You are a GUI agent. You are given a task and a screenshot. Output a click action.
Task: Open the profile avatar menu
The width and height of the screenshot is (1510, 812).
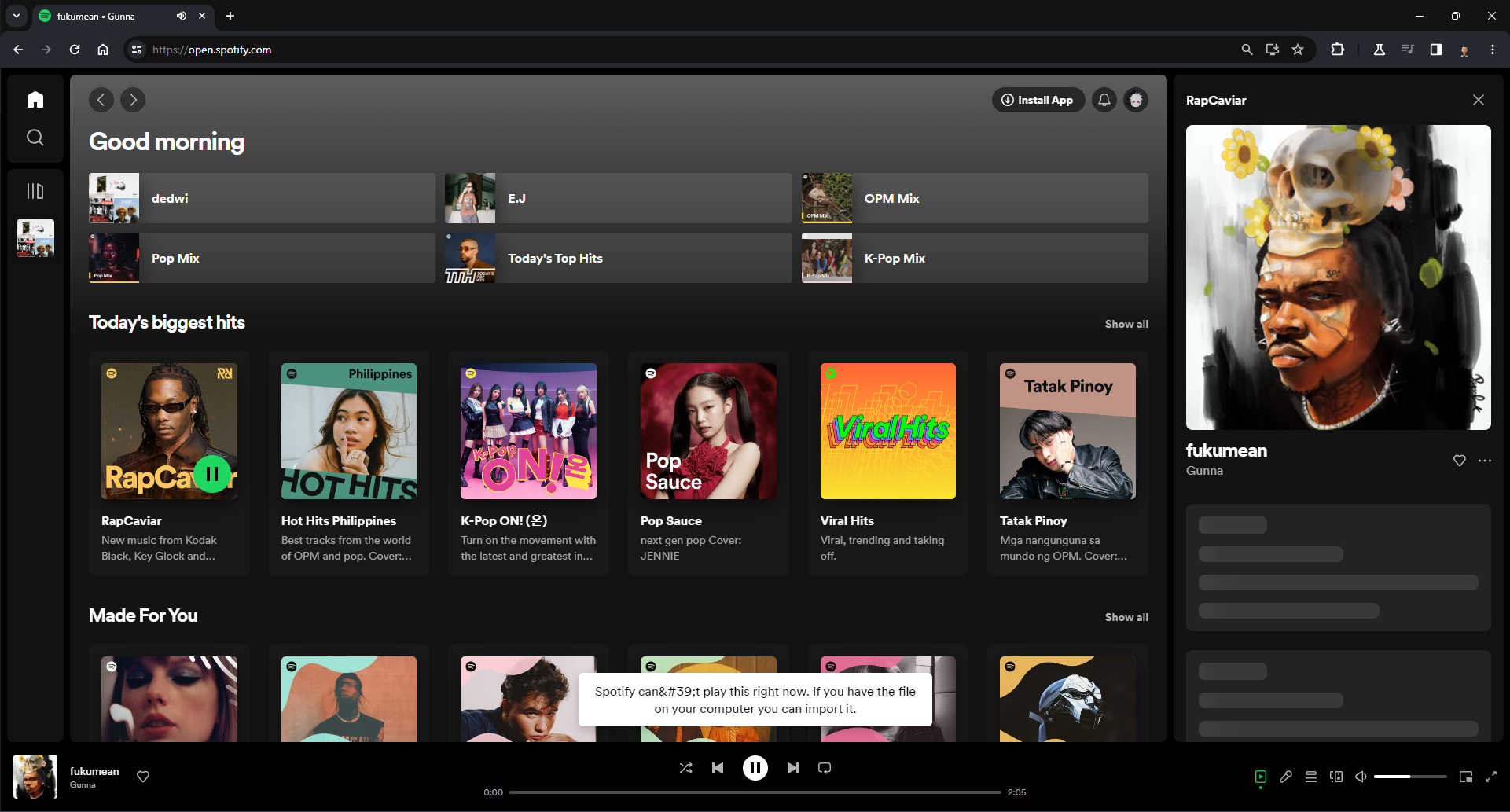coord(1135,100)
